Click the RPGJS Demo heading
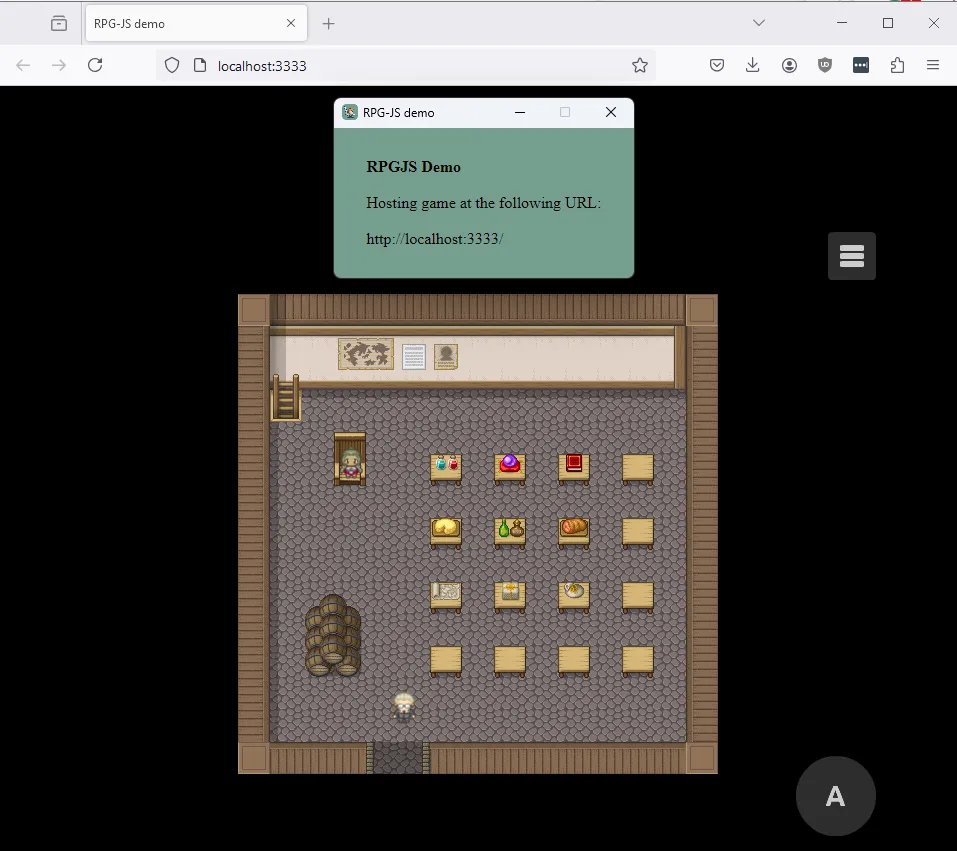Viewport: 957px width, 851px height. point(413,167)
